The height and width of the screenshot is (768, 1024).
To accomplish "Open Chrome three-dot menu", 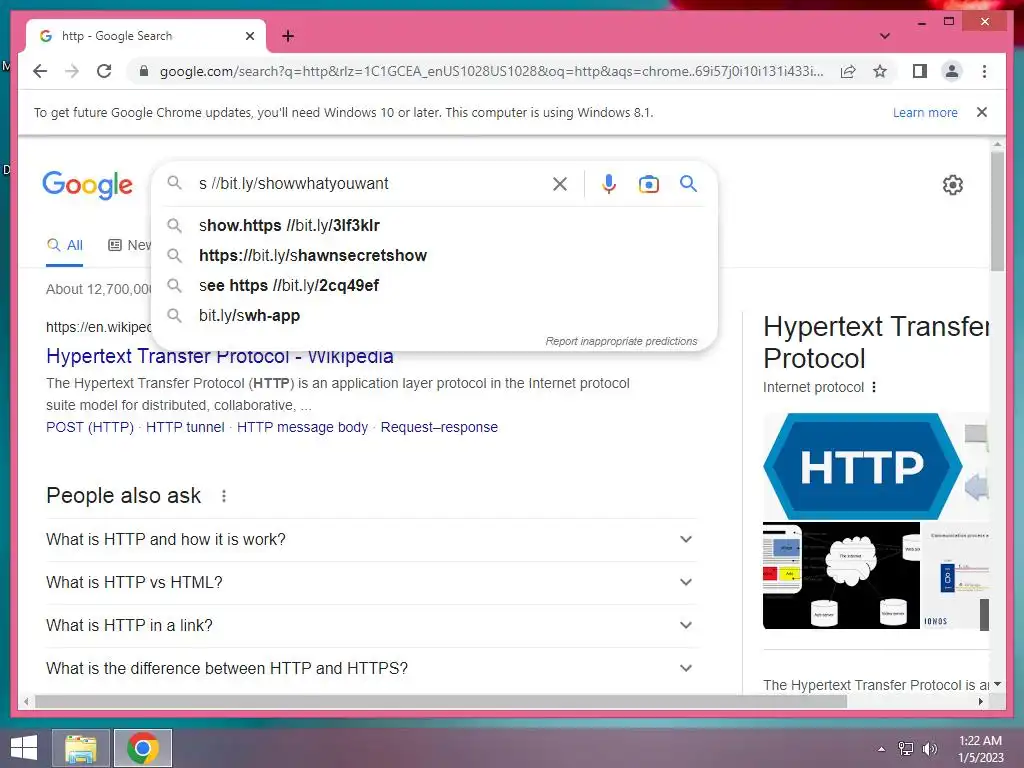I will (984, 71).
